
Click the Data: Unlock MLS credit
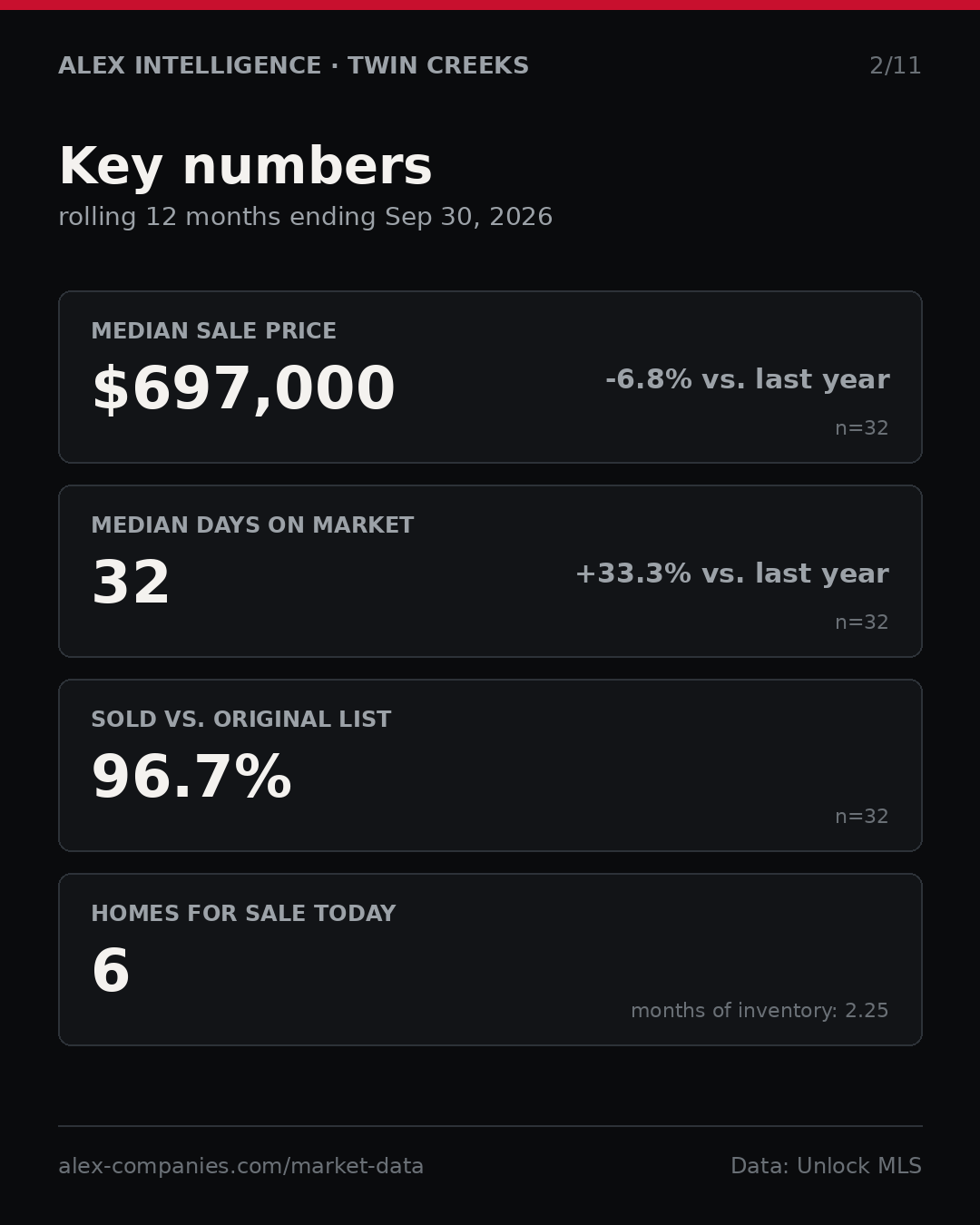coord(826,1166)
